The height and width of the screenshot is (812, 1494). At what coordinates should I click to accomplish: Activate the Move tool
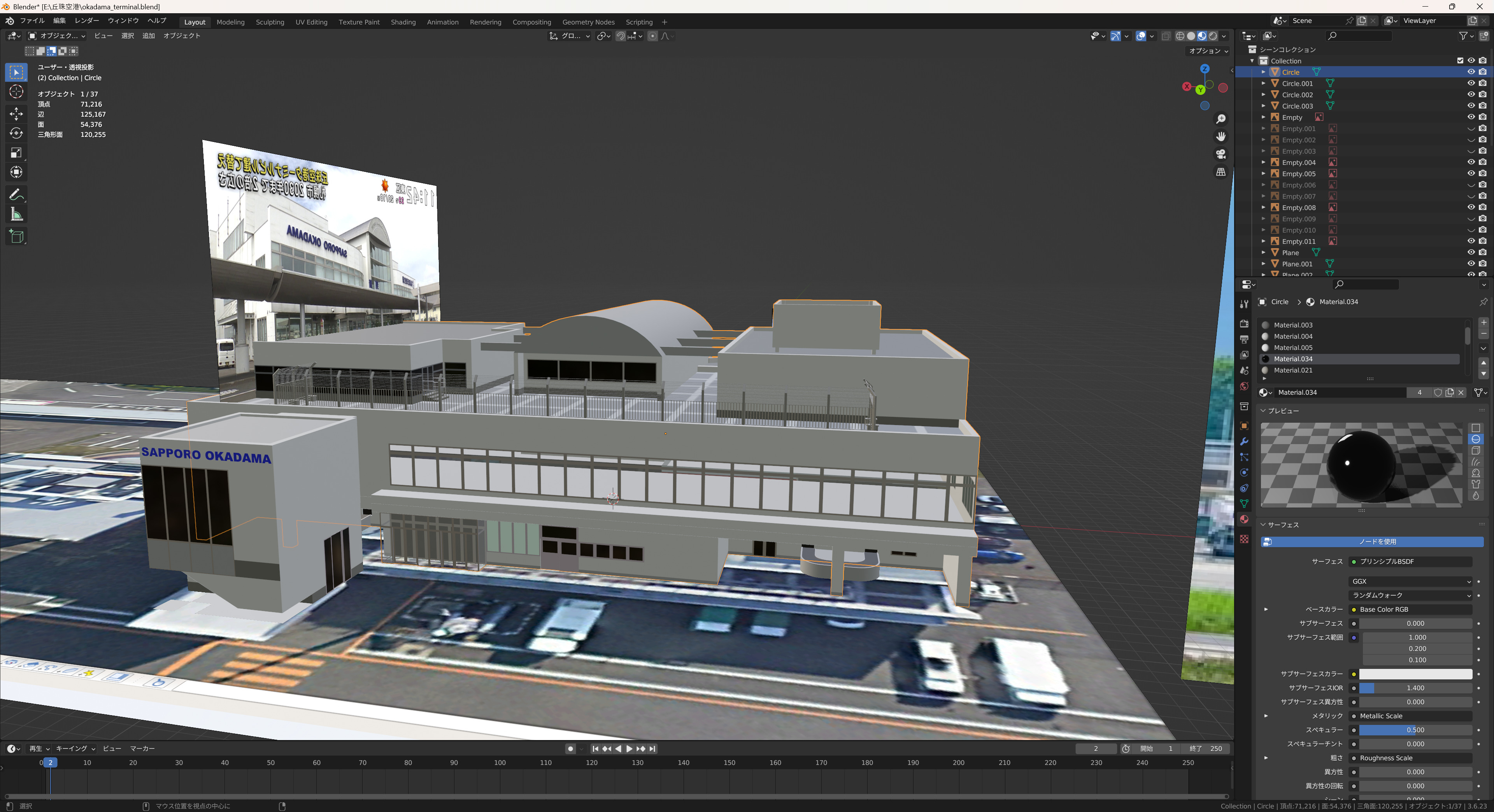point(16,114)
